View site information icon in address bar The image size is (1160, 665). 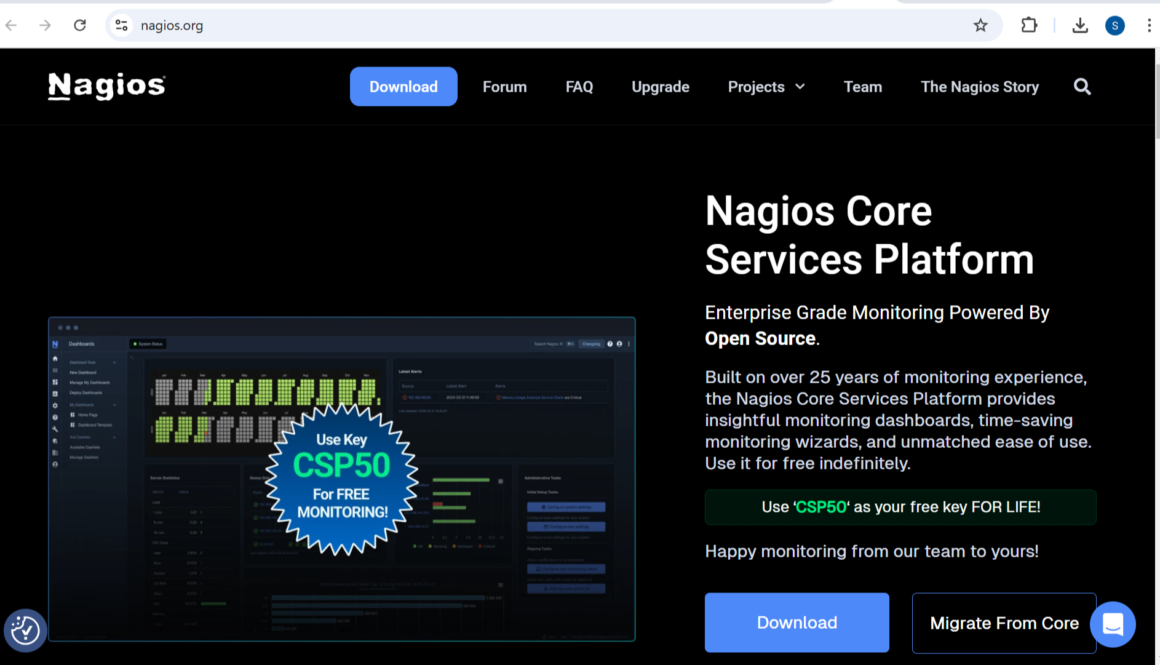point(120,25)
